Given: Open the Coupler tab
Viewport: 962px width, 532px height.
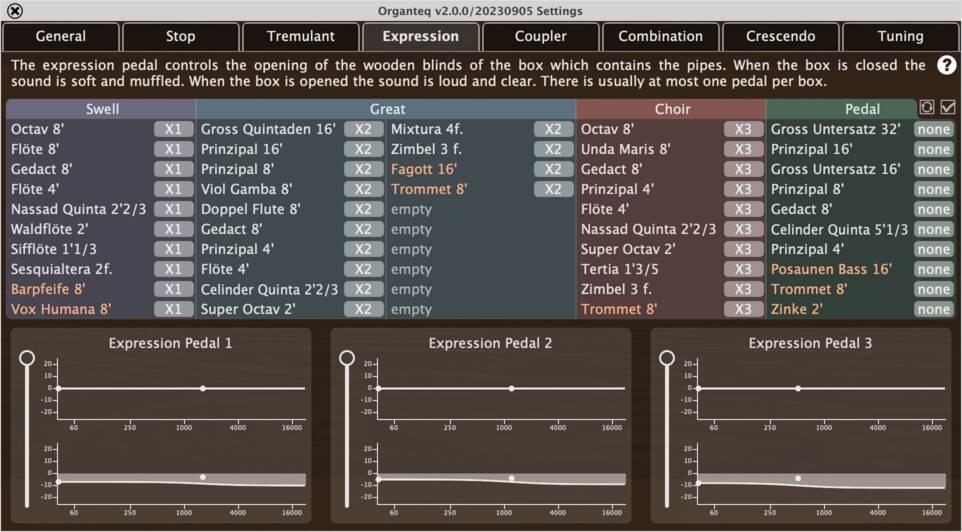Looking at the screenshot, I should (x=541, y=36).
